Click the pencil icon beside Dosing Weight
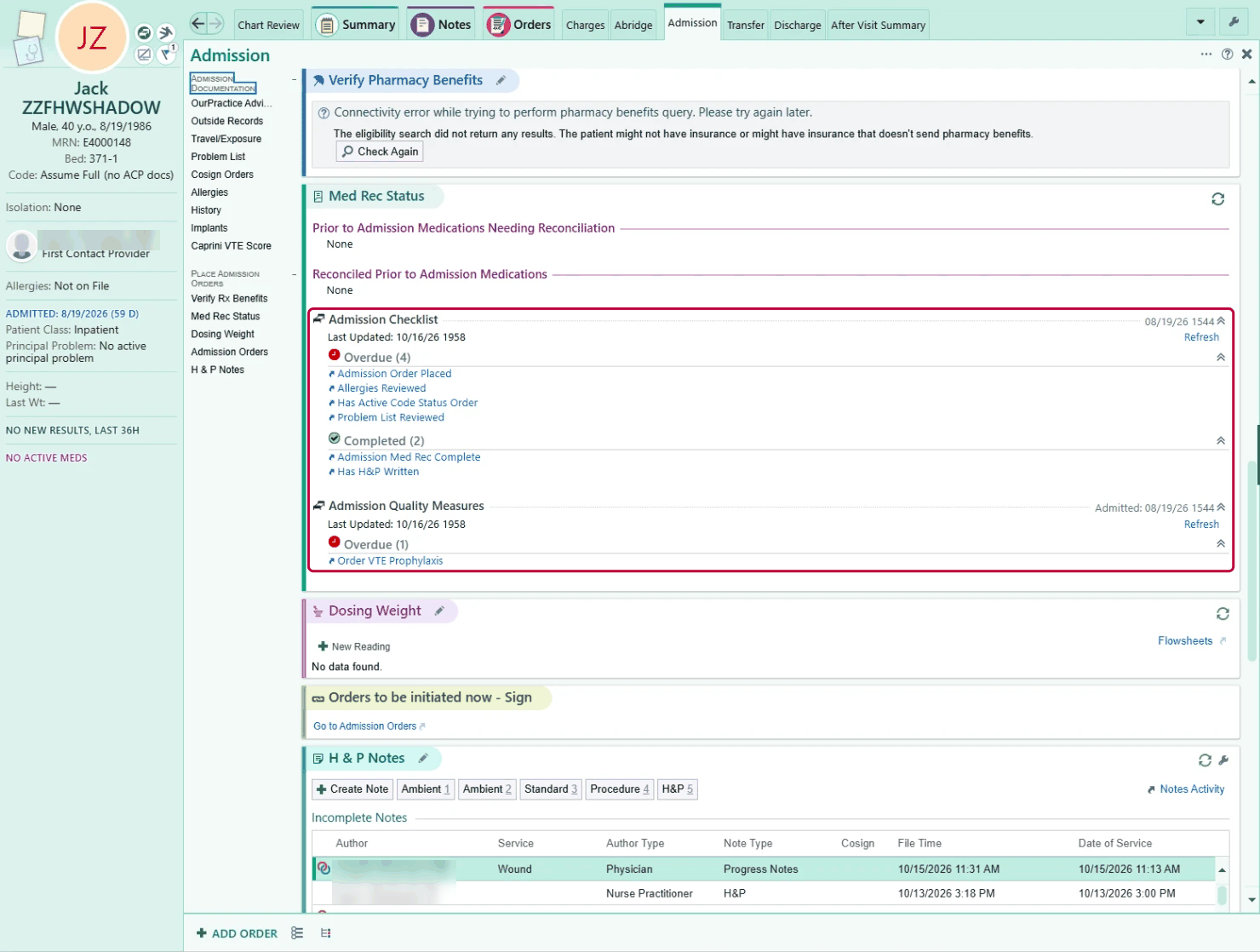Screen dimensions: 1260x952 tap(439, 611)
